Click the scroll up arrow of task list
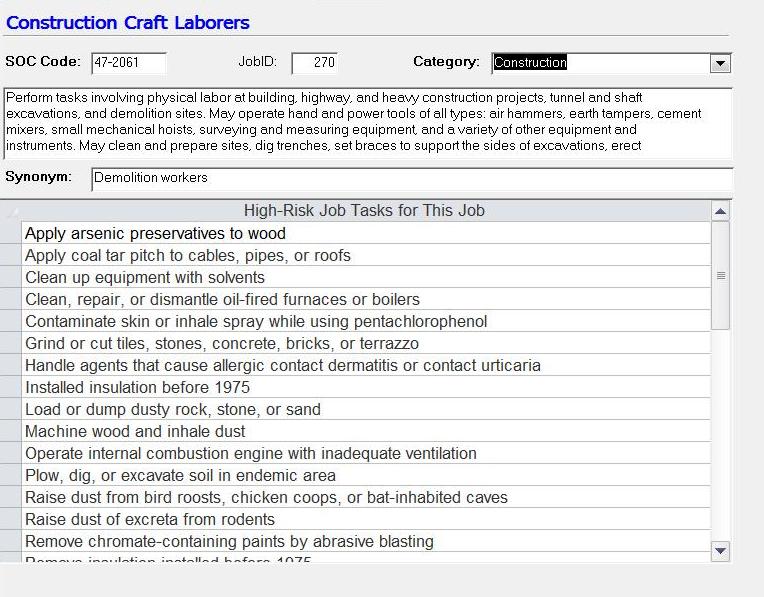The image size is (764, 597). [x=720, y=212]
